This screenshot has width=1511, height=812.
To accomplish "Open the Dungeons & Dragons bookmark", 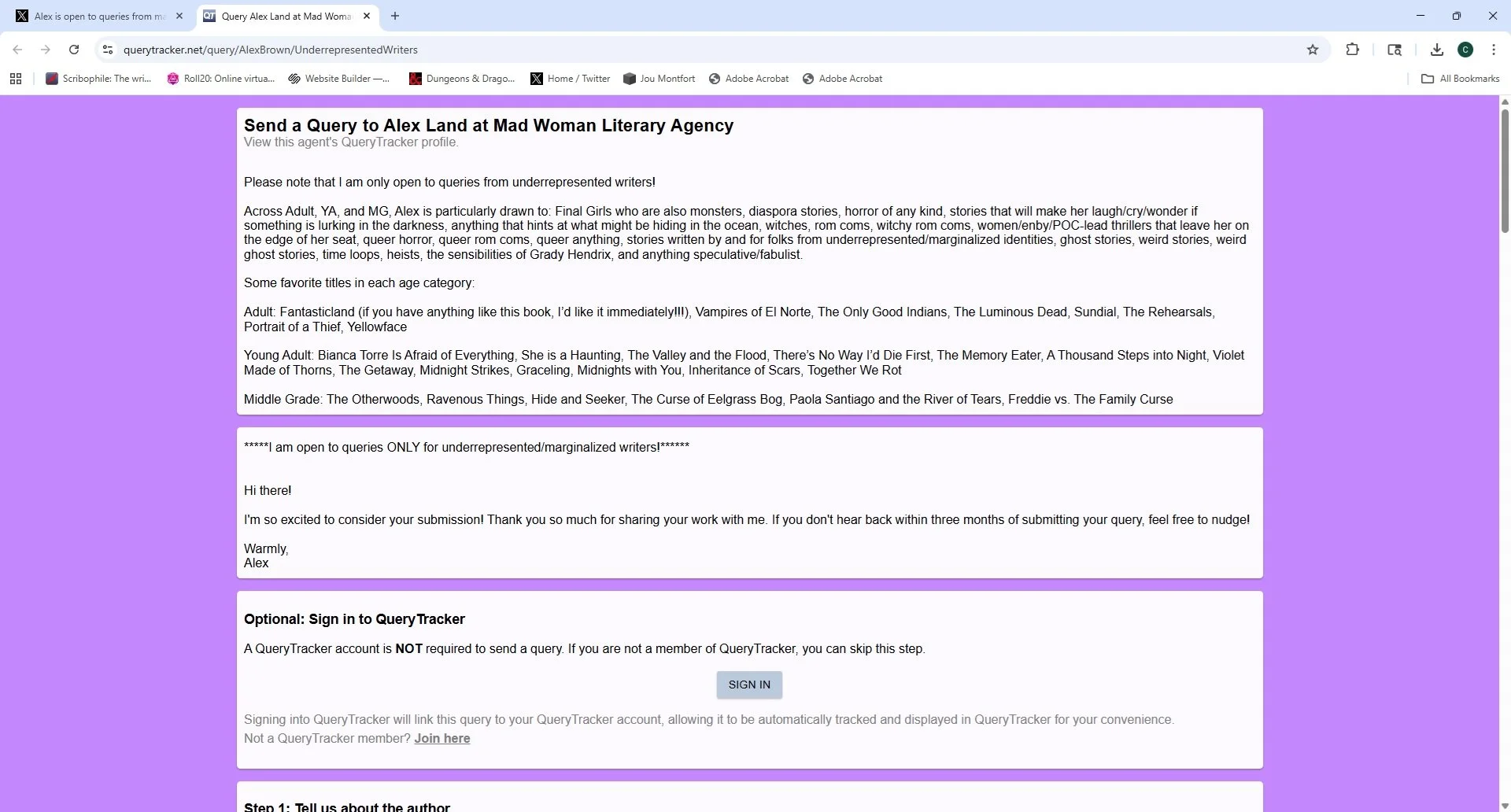I will point(462,79).
